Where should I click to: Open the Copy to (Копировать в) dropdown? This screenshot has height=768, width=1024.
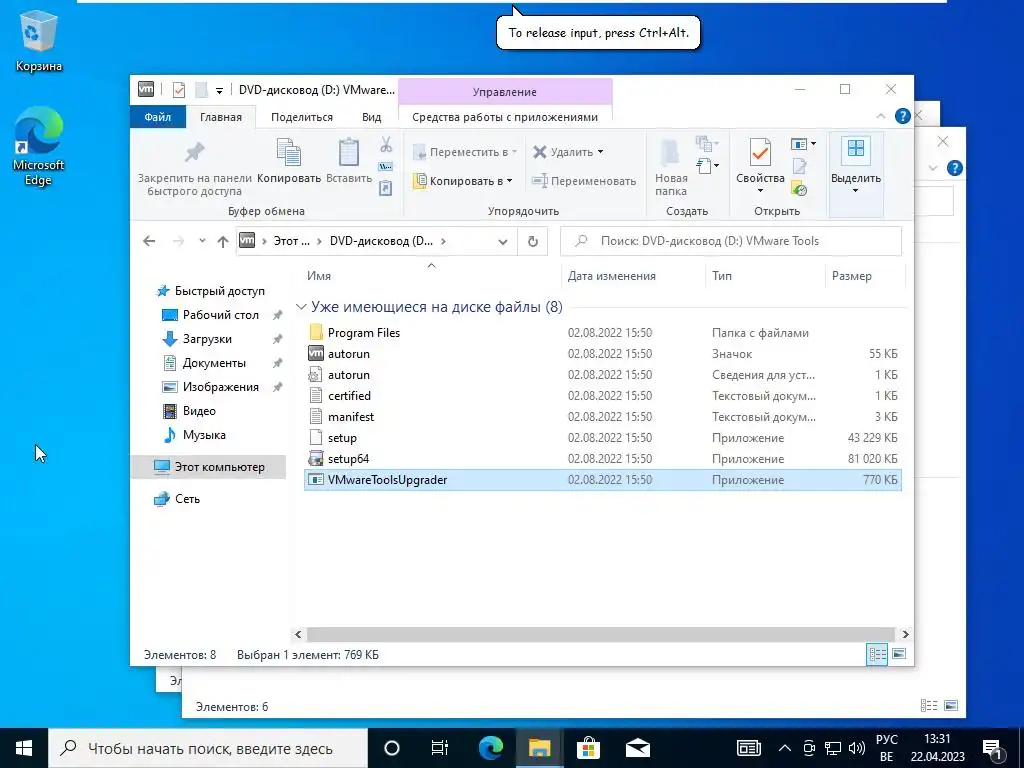[x=463, y=181]
